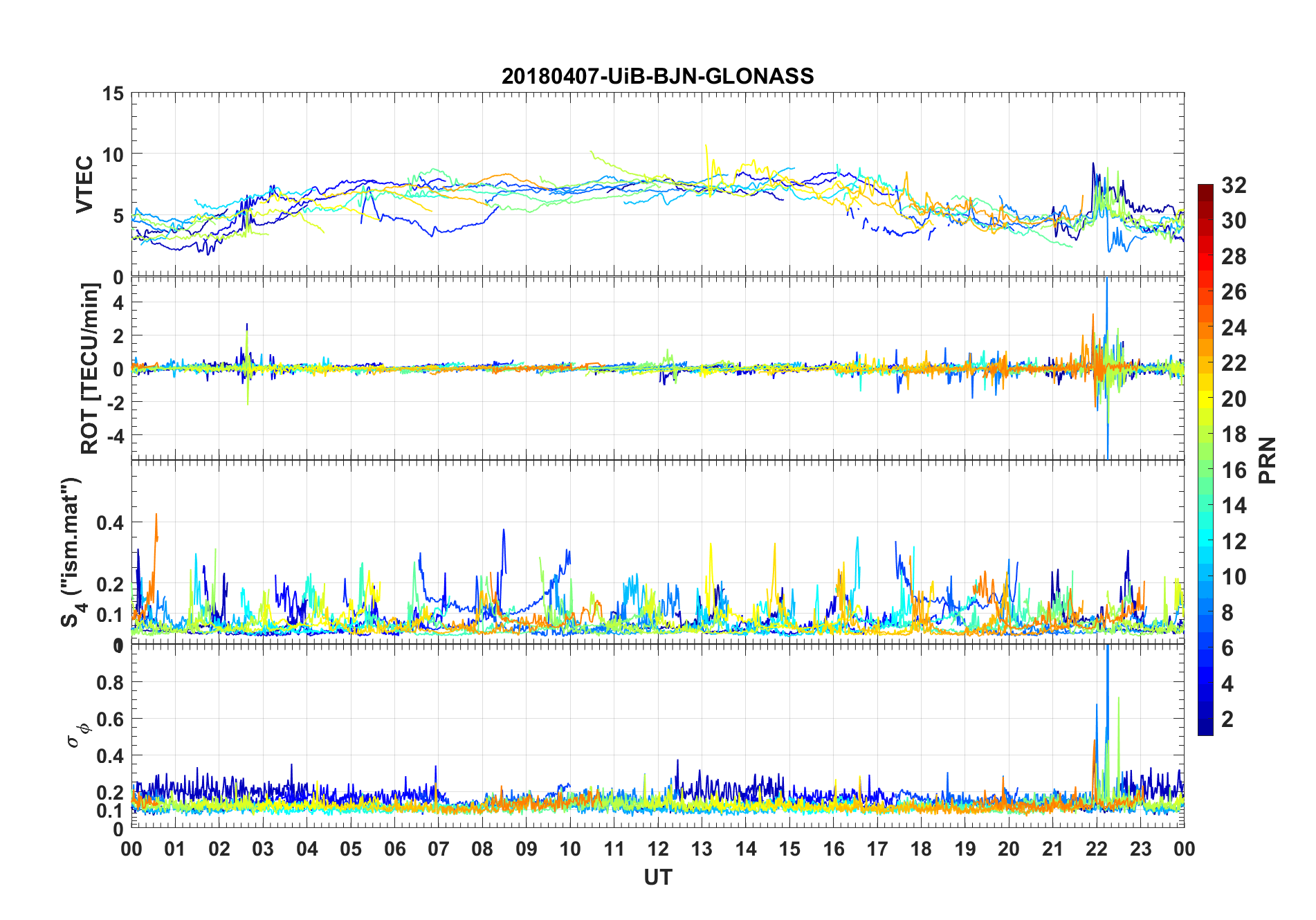Select the -2 tick on the ROT axis

tap(115, 403)
